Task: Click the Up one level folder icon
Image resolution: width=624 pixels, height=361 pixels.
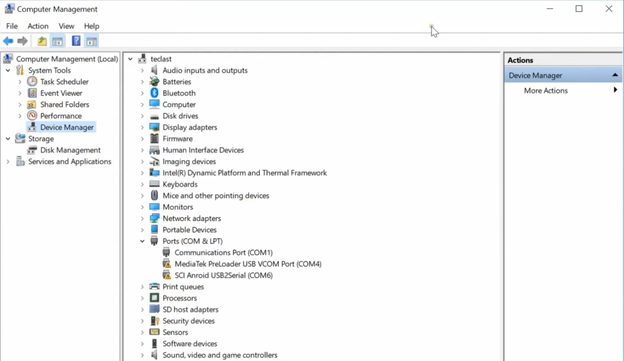Action: (42, 41)
